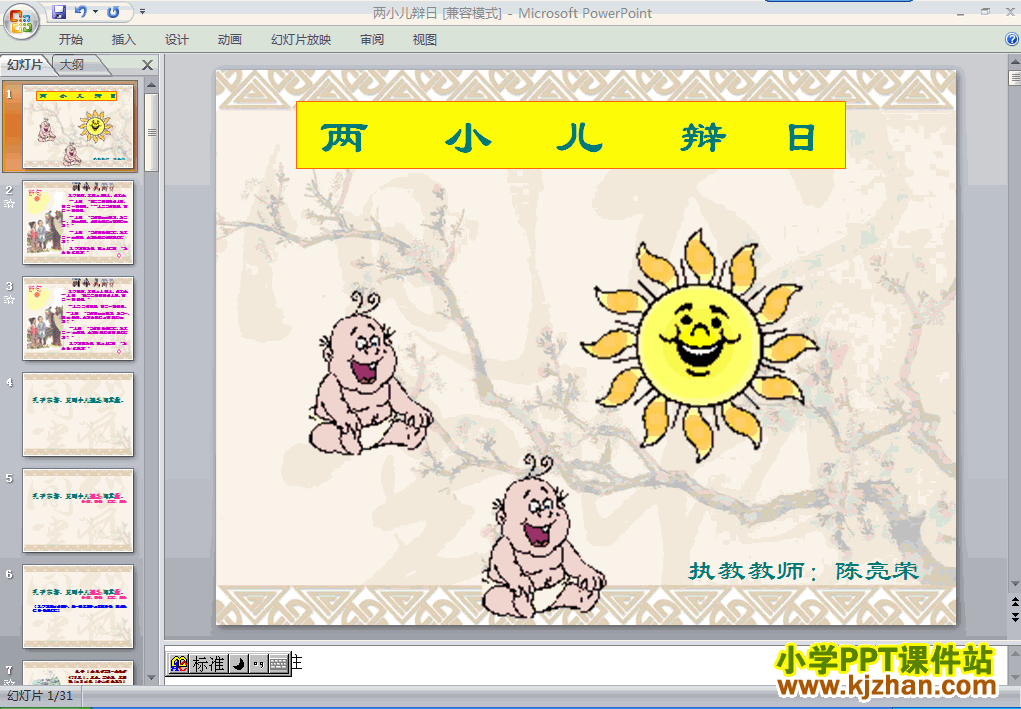Click animation star icon beside slide 3
1021x709 pixels.
pos(9,299)
